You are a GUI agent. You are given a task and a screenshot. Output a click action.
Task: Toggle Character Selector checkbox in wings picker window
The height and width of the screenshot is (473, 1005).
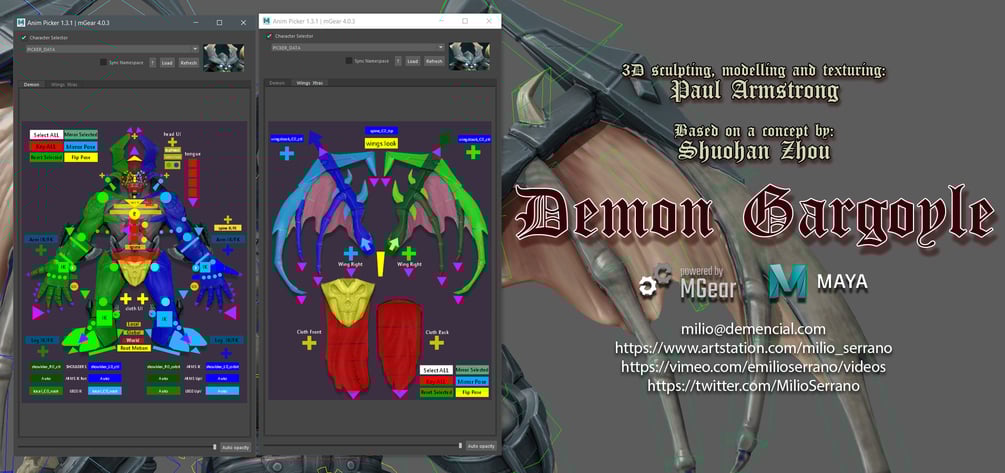point(269,37)
